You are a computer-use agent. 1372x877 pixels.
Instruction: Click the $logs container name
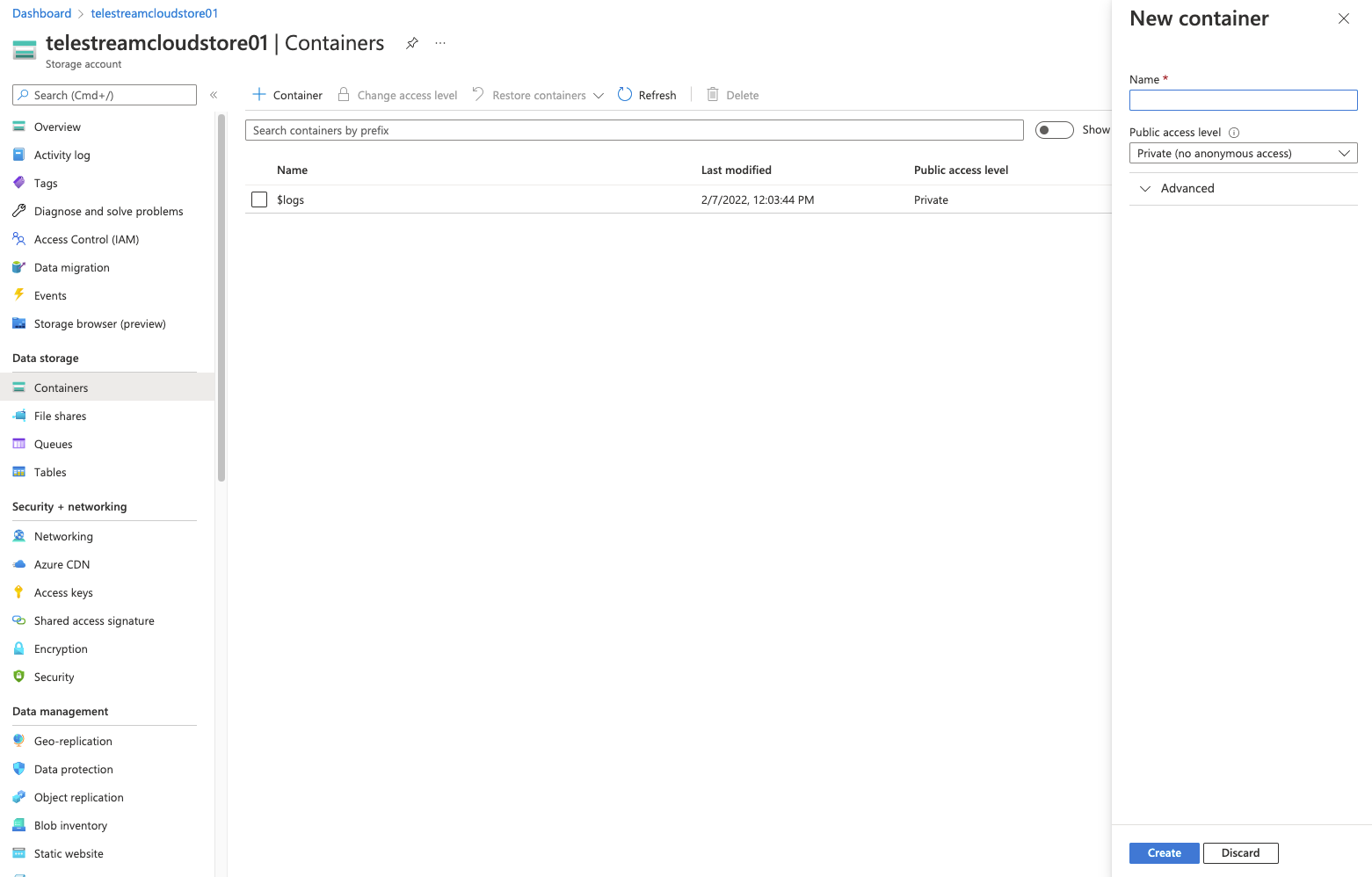coord(290,199)
